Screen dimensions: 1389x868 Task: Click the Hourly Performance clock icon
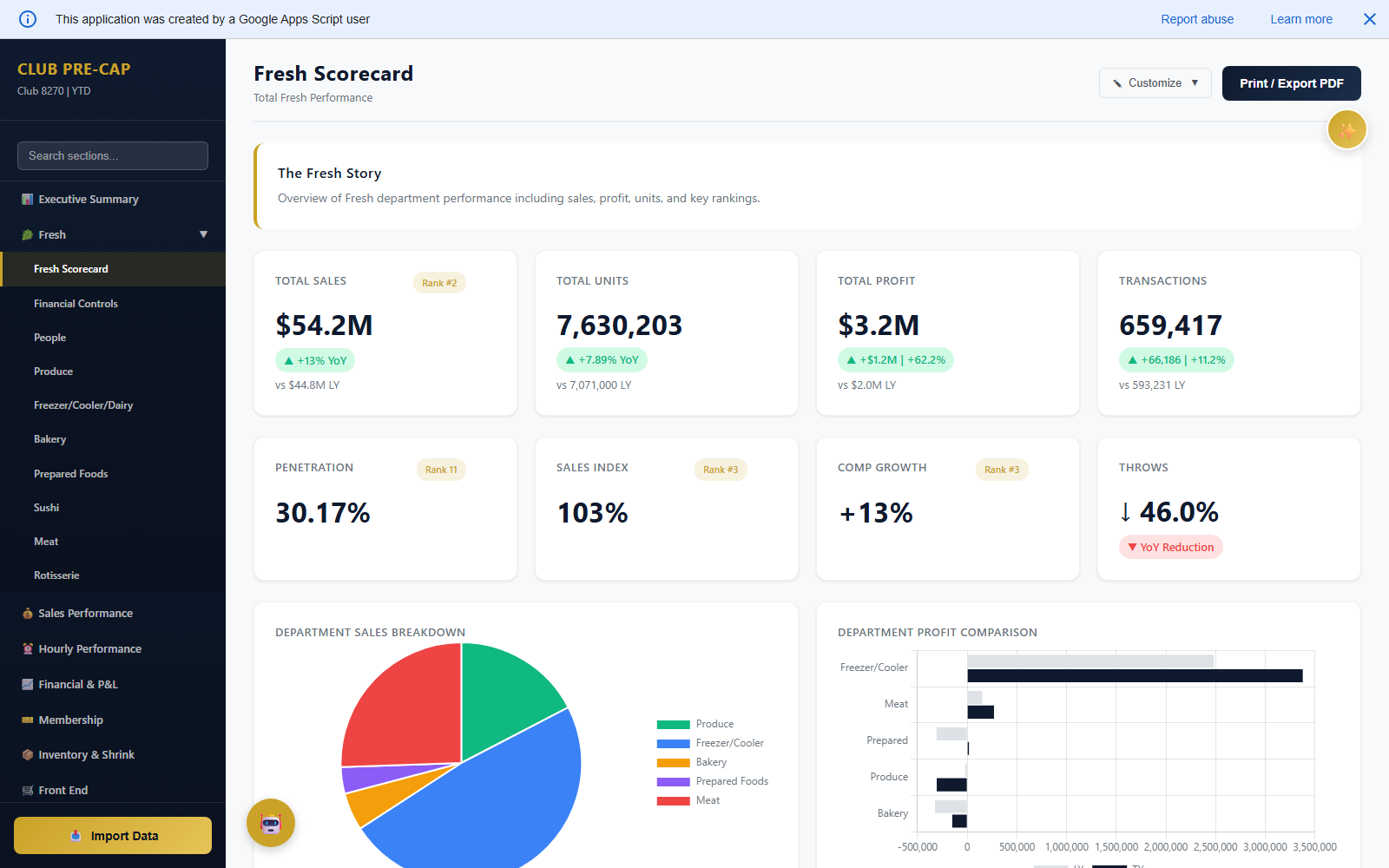[27, 649]
